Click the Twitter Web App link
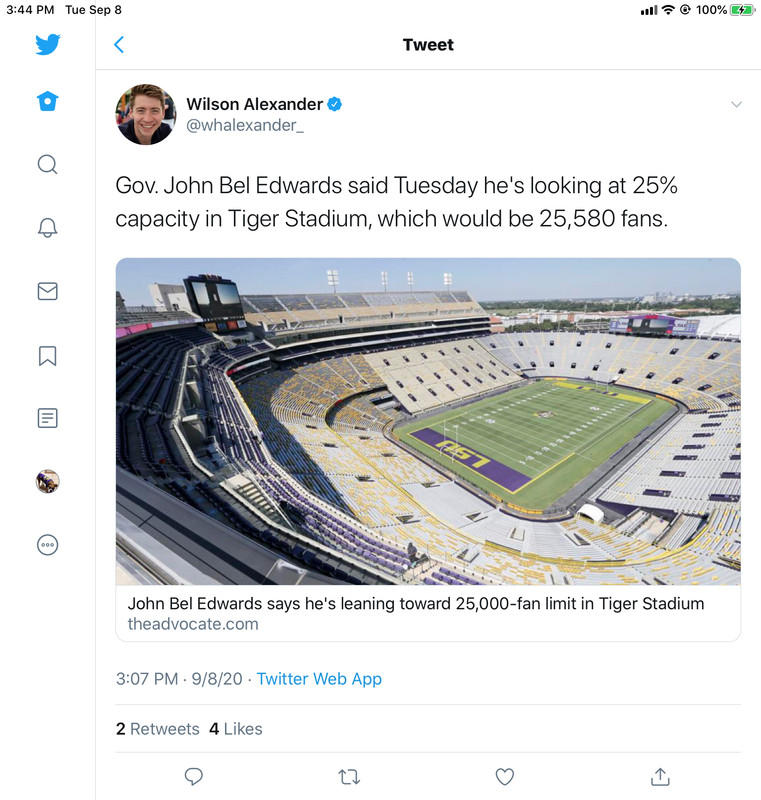Image resolution: width=761 pixels, height=800 pixels. [319, 679]
